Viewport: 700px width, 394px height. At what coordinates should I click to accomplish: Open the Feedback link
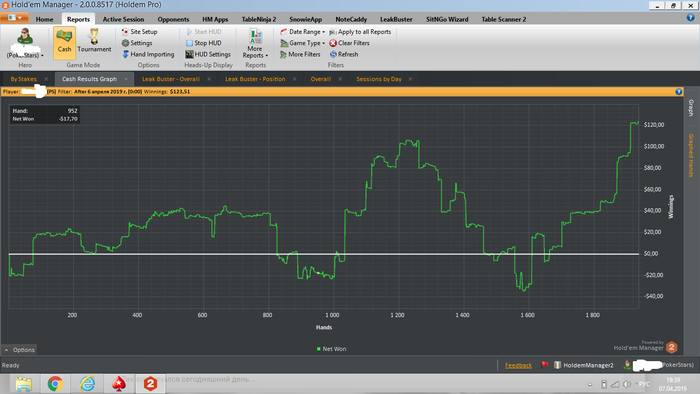tap(518, 365)
